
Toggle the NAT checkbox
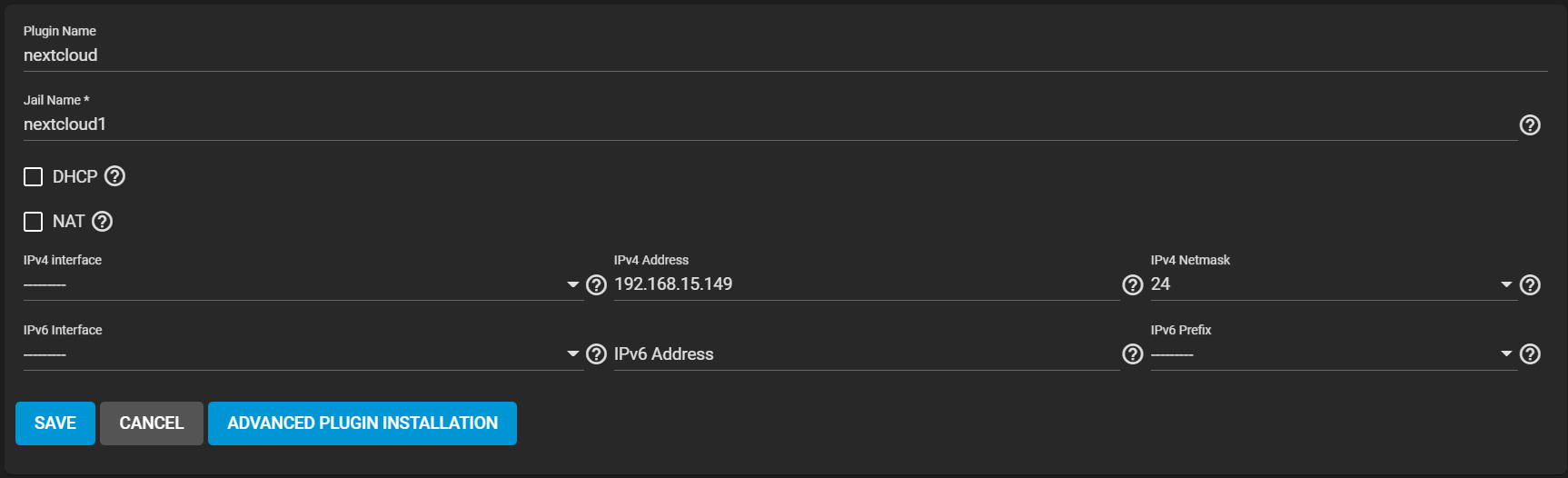coord(34,221)
